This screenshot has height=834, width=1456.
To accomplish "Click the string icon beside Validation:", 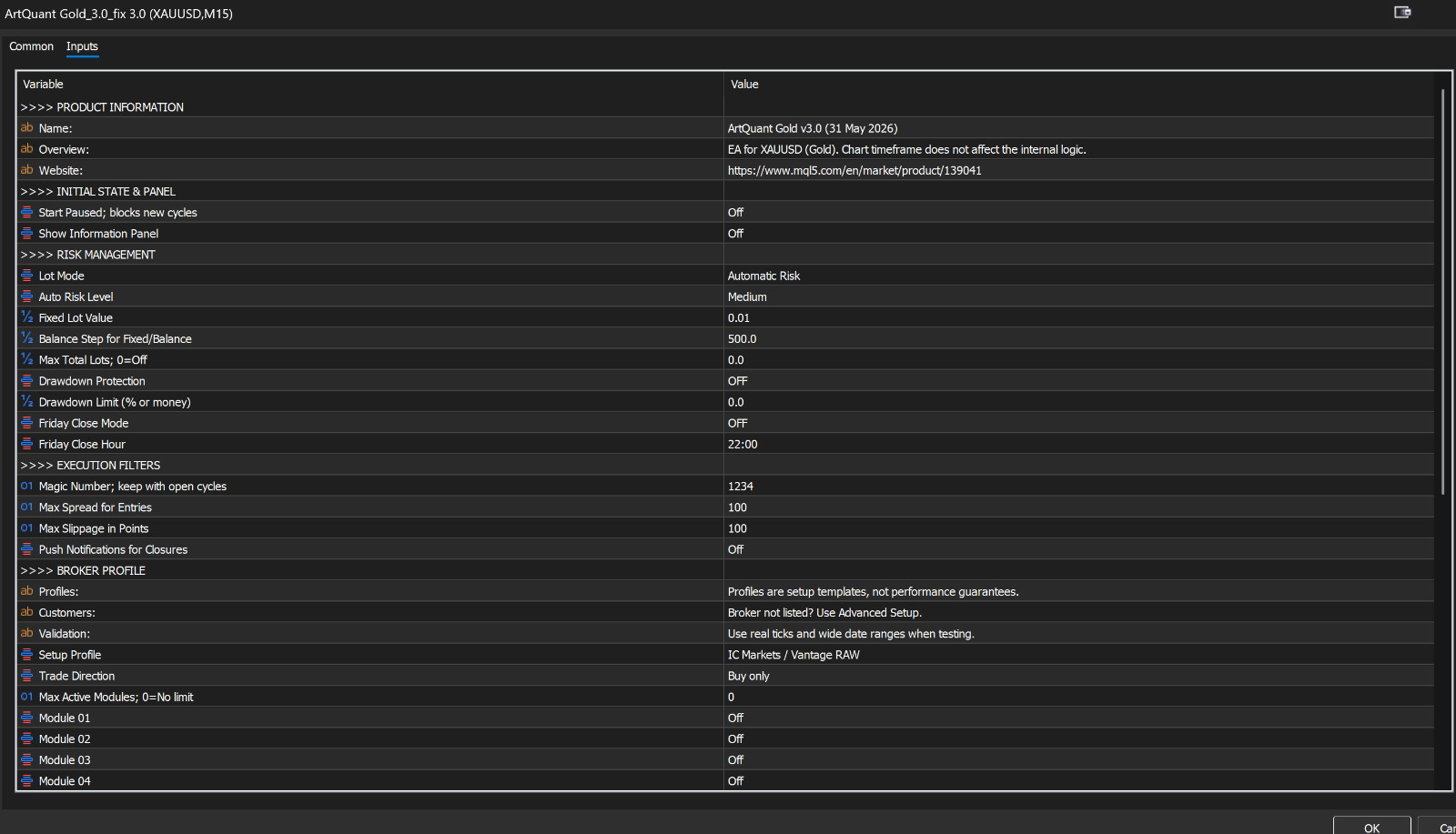I will tap(26, 633).
